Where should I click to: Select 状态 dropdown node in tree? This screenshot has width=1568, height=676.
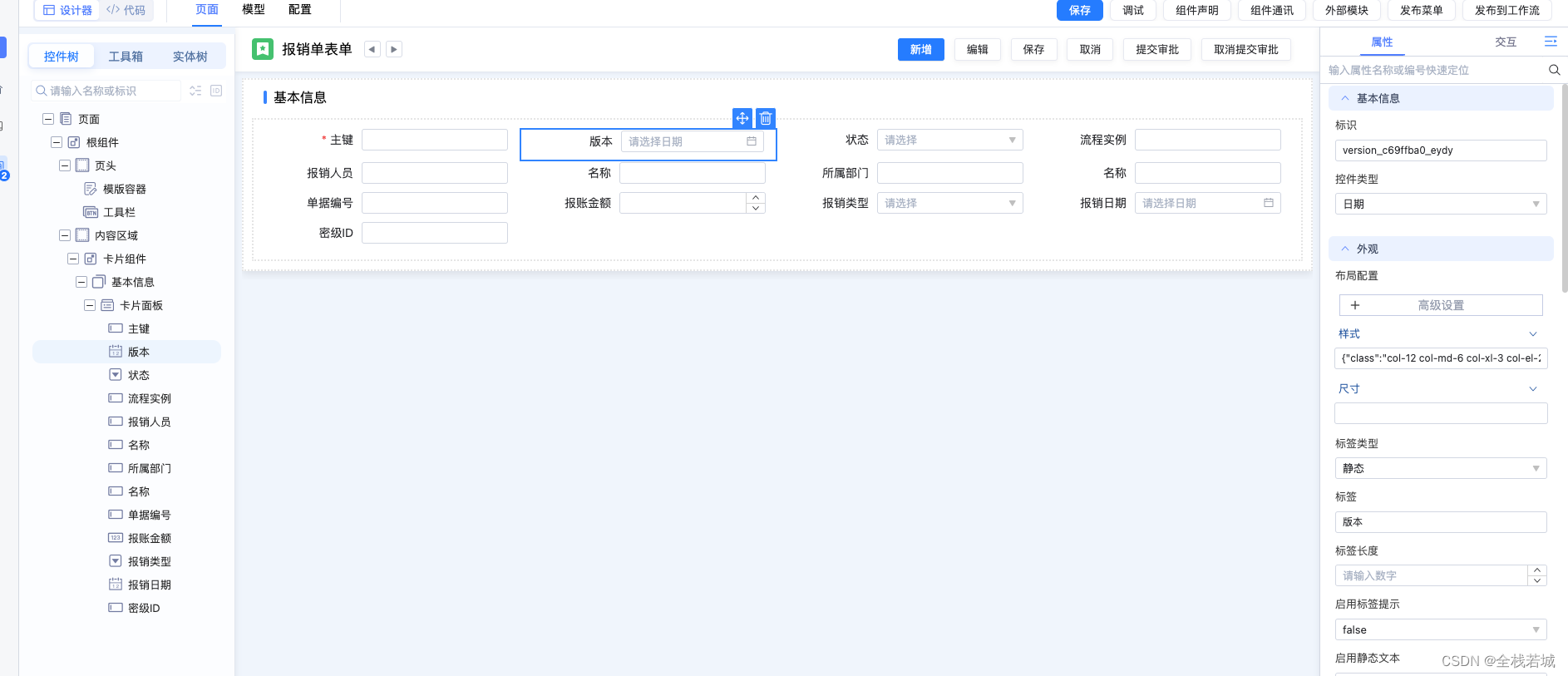tap(129, 375)
